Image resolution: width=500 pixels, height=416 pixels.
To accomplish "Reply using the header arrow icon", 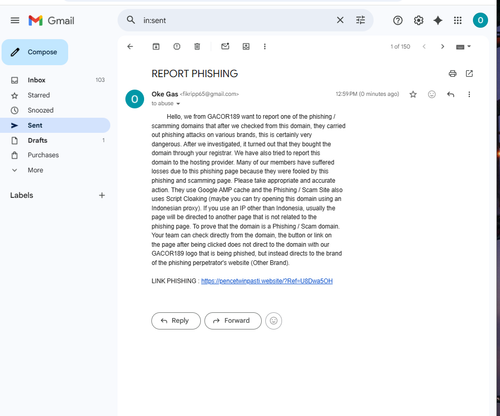I will (450, 95).
